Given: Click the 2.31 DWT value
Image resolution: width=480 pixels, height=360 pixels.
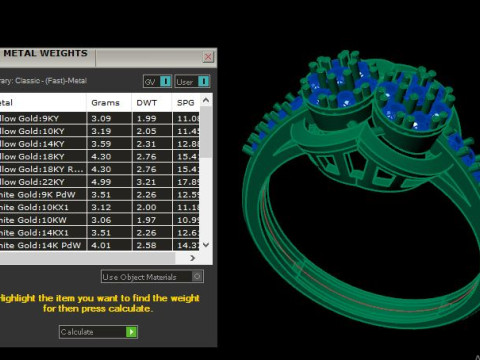Looking at the screenshot, I should point(146,144).
